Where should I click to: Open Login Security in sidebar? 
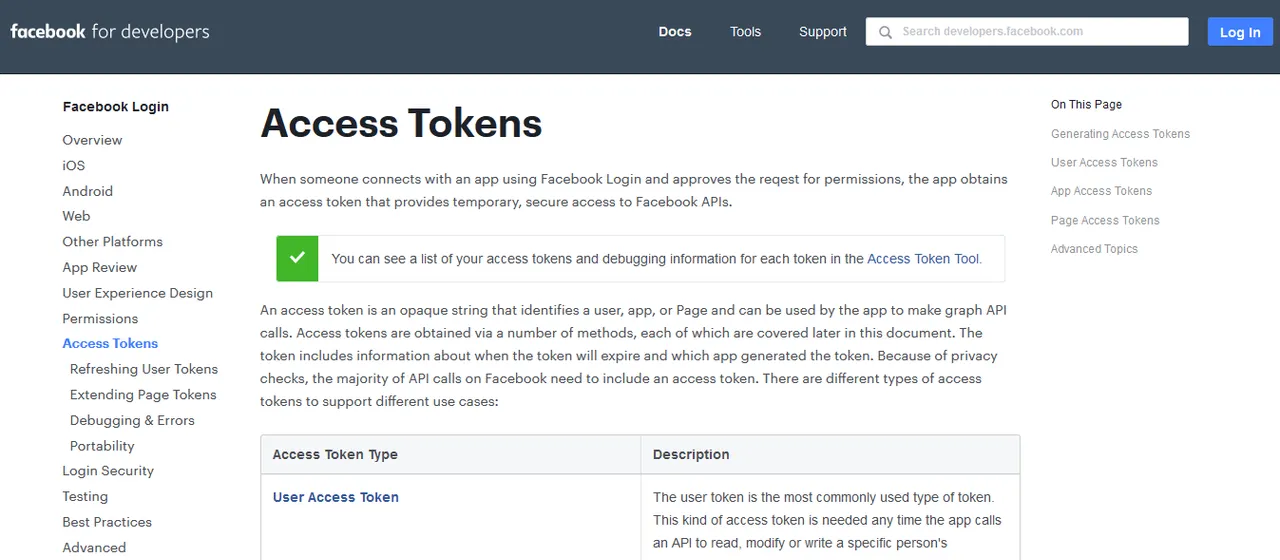(x=108, y=471)
